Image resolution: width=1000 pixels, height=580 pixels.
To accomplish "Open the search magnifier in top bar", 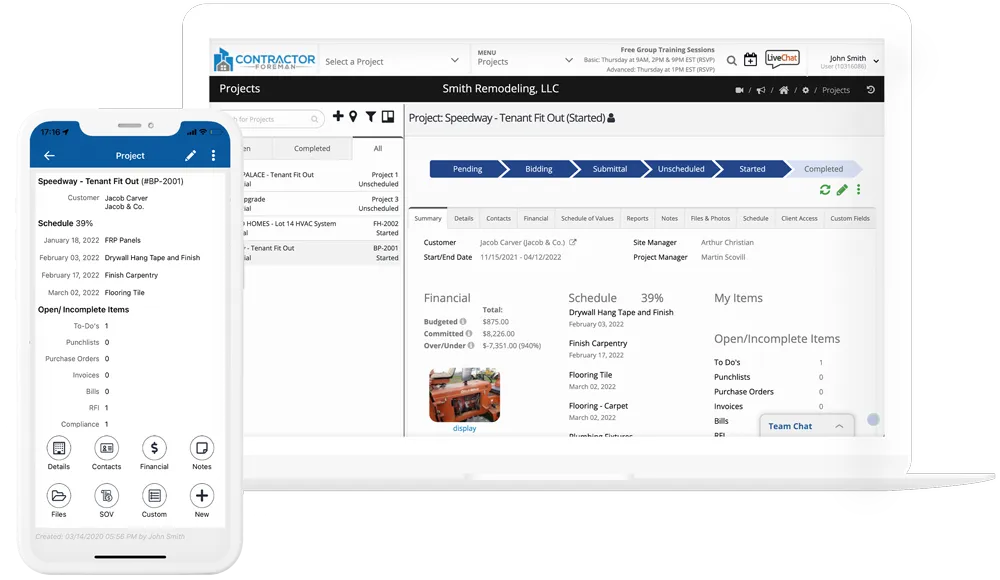I will pos(732,61).
